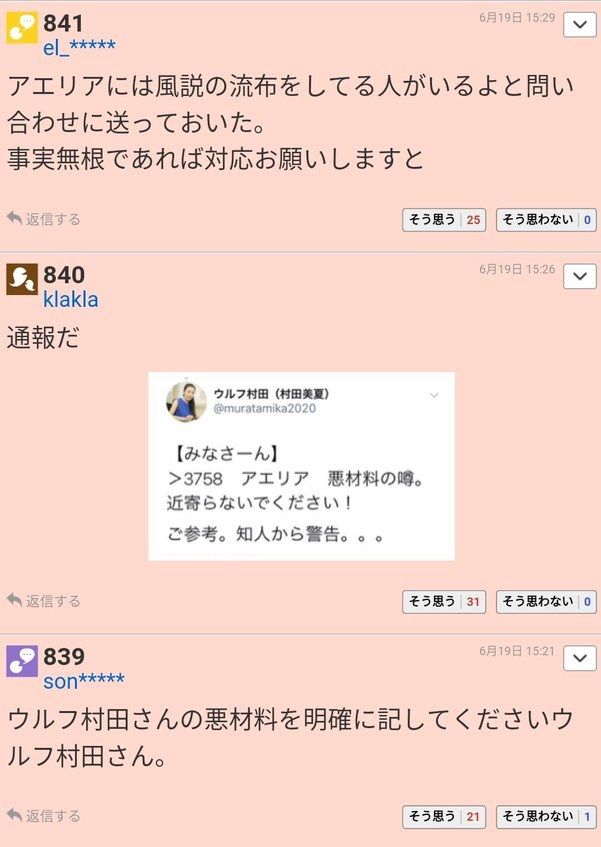Open the embedded tweet screenshot image

tap(301, 466)
